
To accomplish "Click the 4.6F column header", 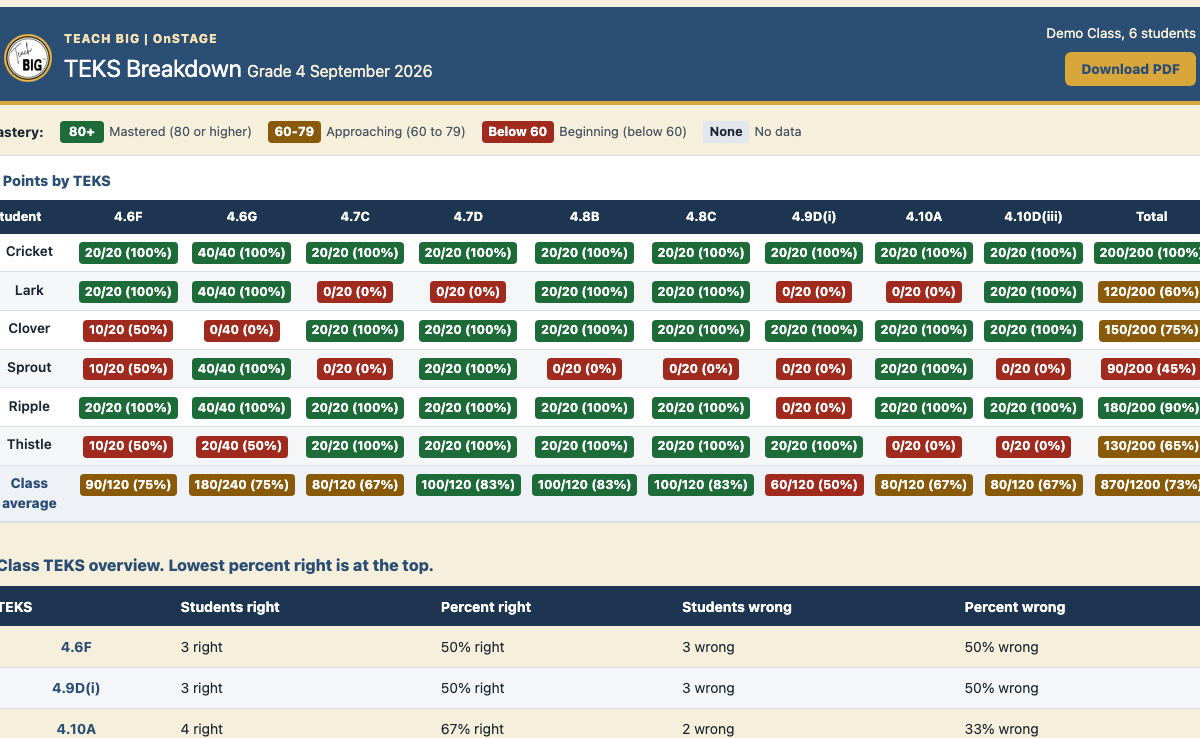I will coord(128,216).
